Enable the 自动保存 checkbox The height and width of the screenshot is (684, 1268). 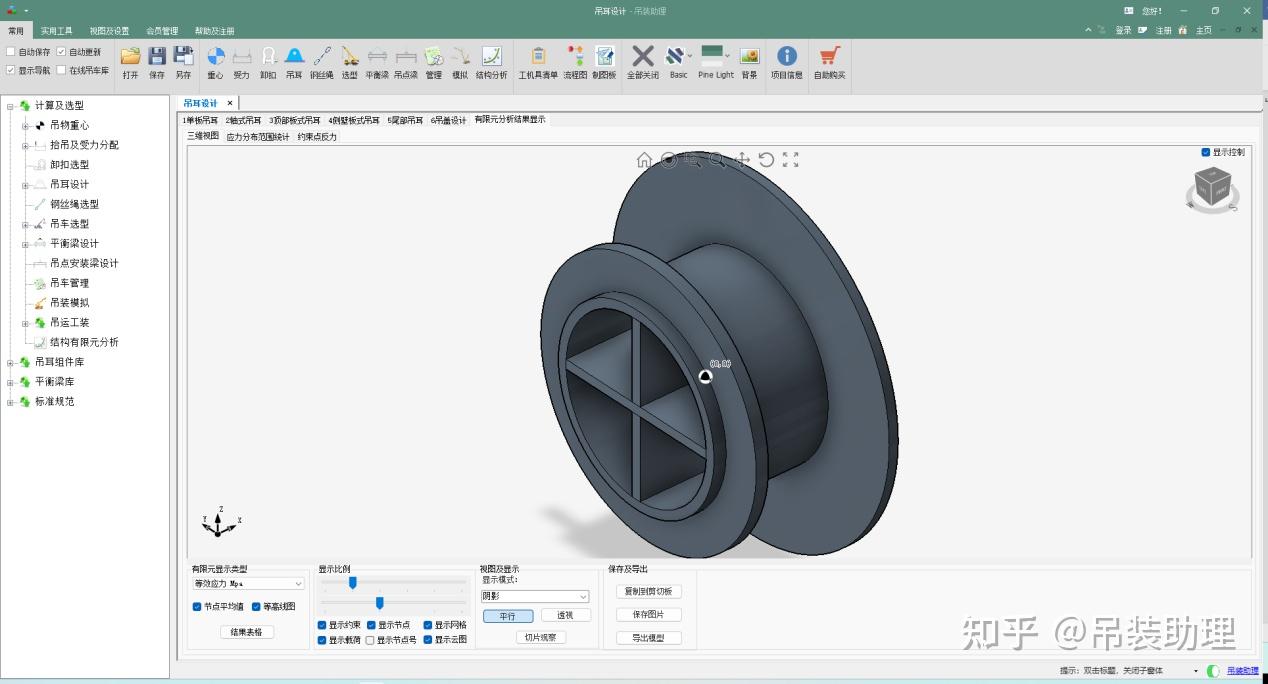pos(11,52)
